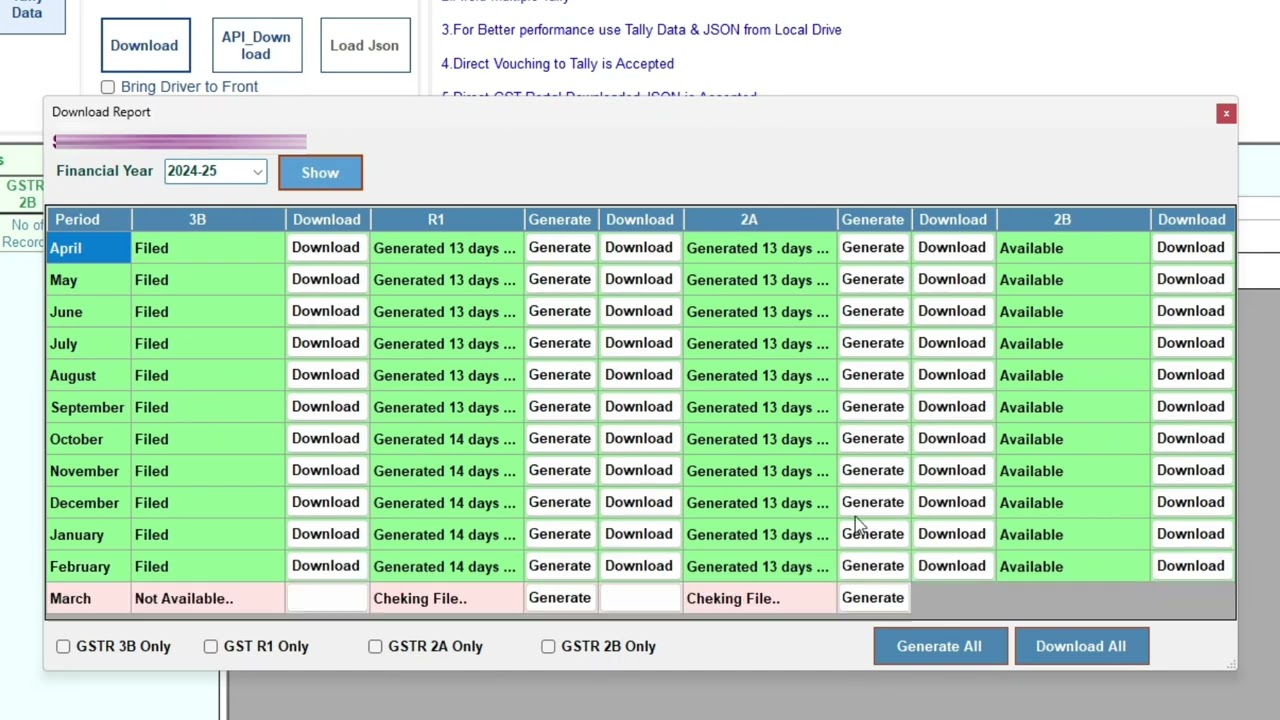Generate 2A report for March

coord(873,597)
